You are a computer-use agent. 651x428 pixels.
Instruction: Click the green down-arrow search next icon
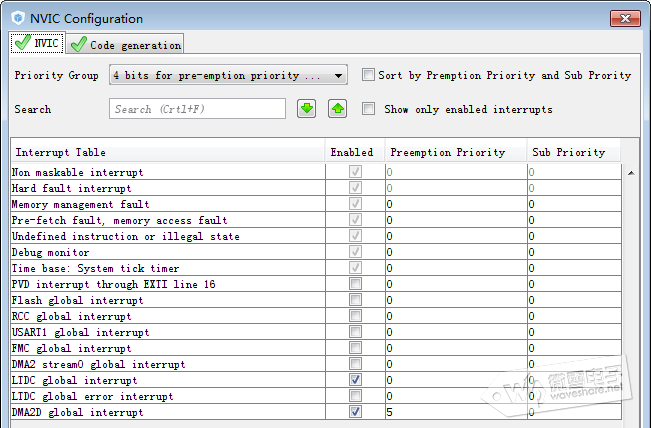307,109
